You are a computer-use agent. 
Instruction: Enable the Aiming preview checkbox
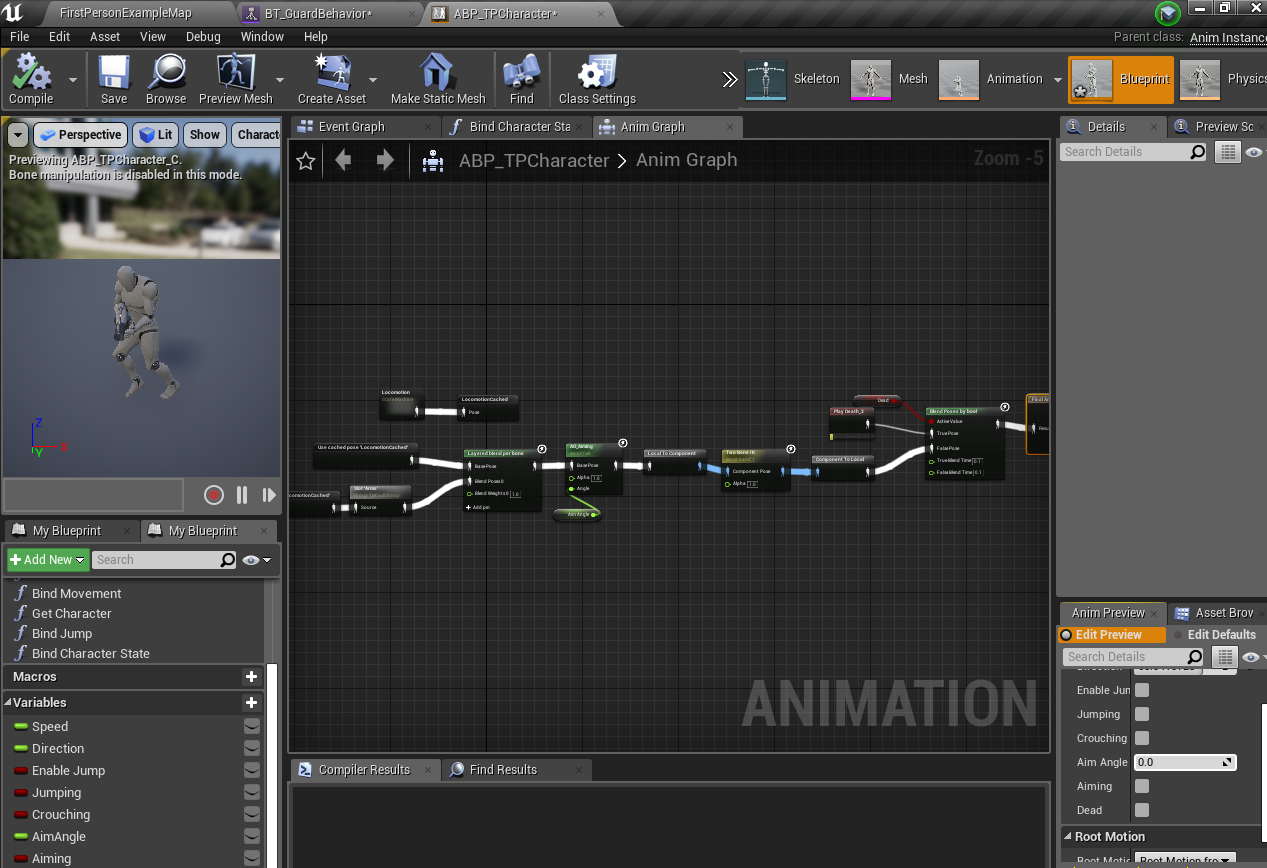[x=1142, y=786]
